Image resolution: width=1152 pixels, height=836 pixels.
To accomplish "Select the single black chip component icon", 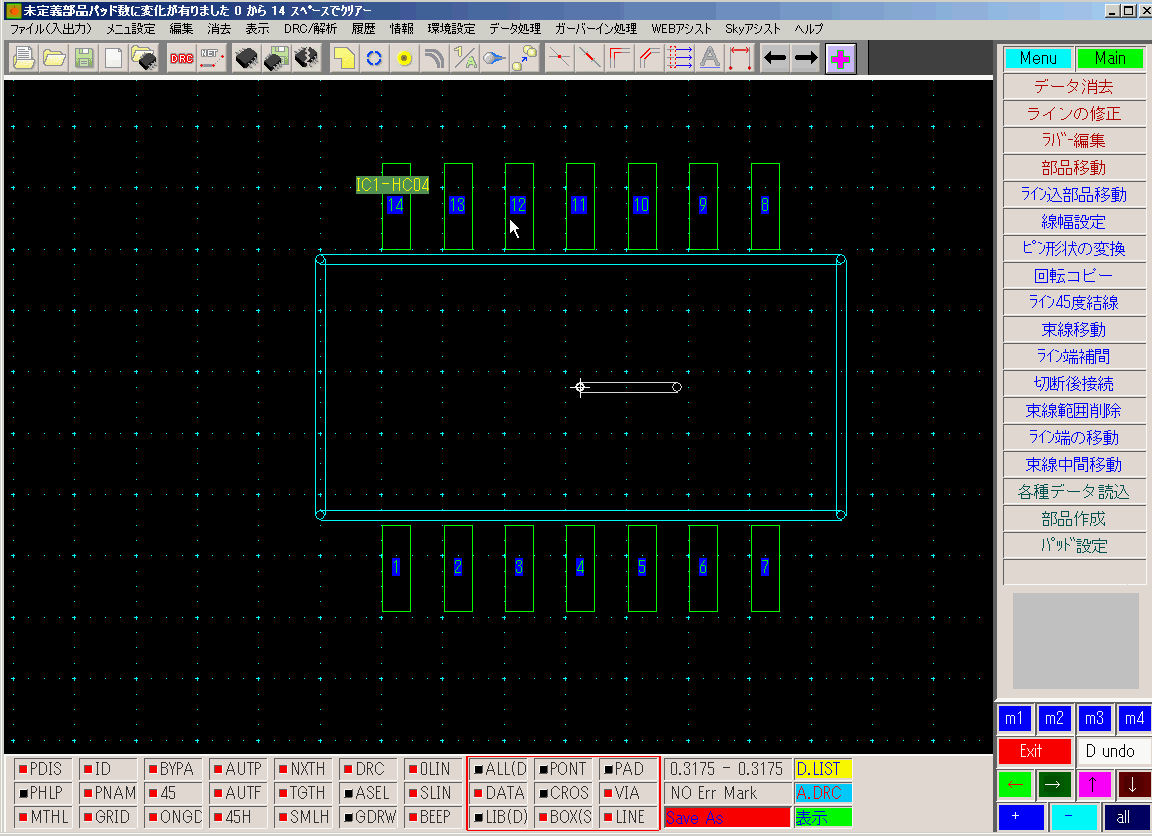I will 247,58.
